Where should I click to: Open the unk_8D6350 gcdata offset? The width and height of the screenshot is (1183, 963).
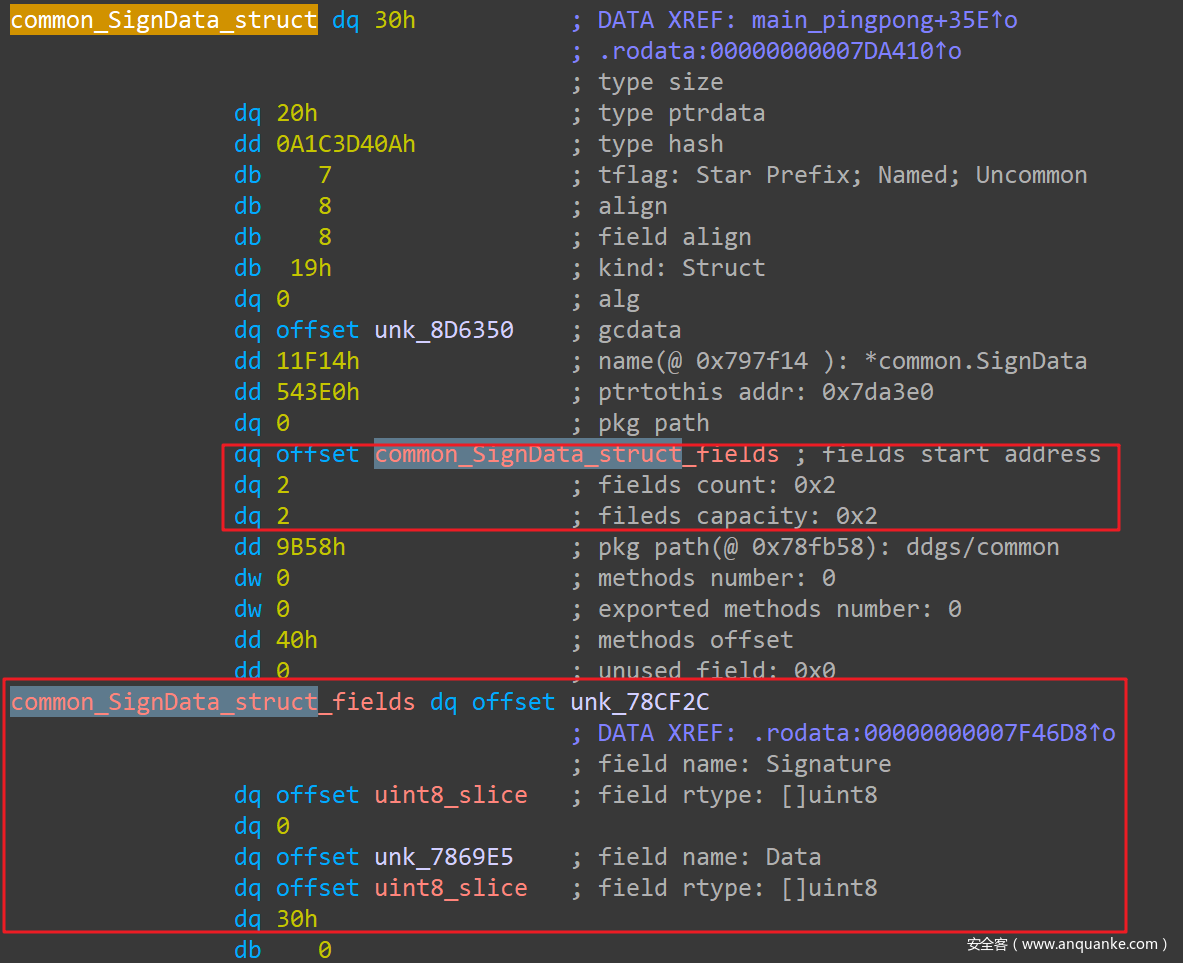tap(444, 330)
